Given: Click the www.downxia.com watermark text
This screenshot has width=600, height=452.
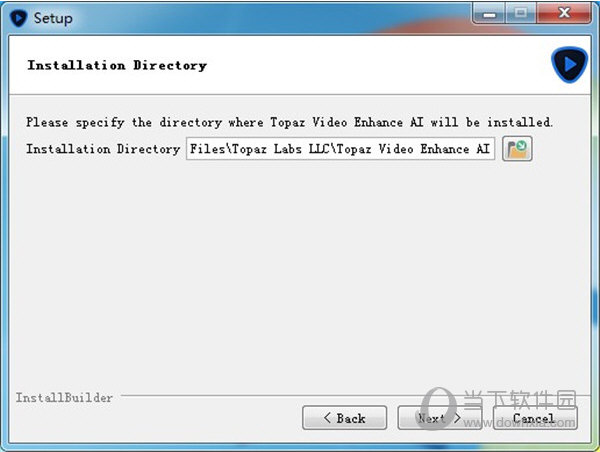Looking at the screenshot, I should pos(519,423).
